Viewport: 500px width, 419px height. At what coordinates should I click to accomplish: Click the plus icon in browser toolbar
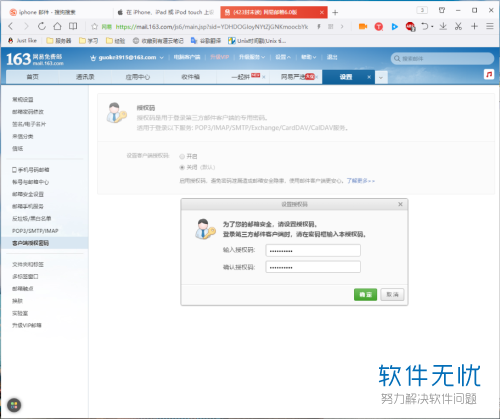coord(474,26)
